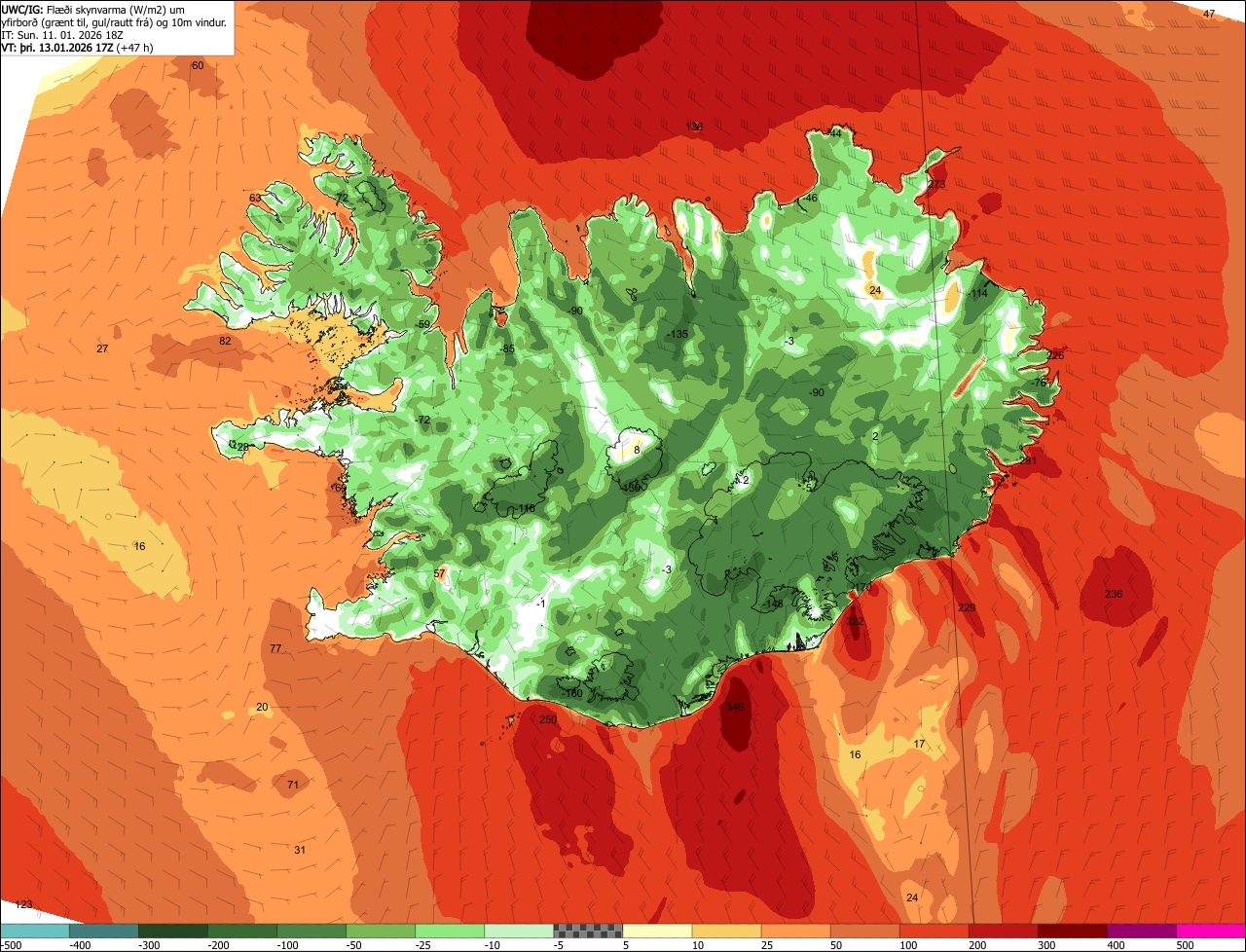
Task: Click the value '123' in the bottom left corner
Action: tap(23, 904)
